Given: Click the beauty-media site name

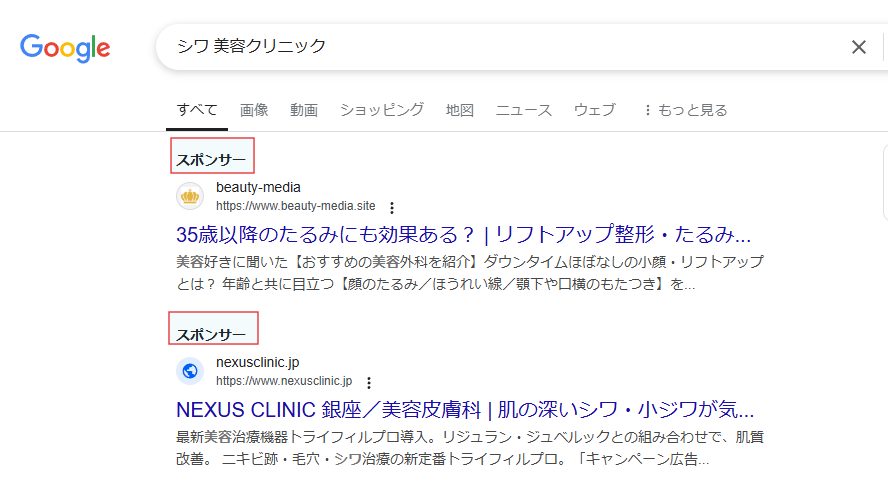Looking at the screenshot, I should pyautogui.click(x=258, y=187).
